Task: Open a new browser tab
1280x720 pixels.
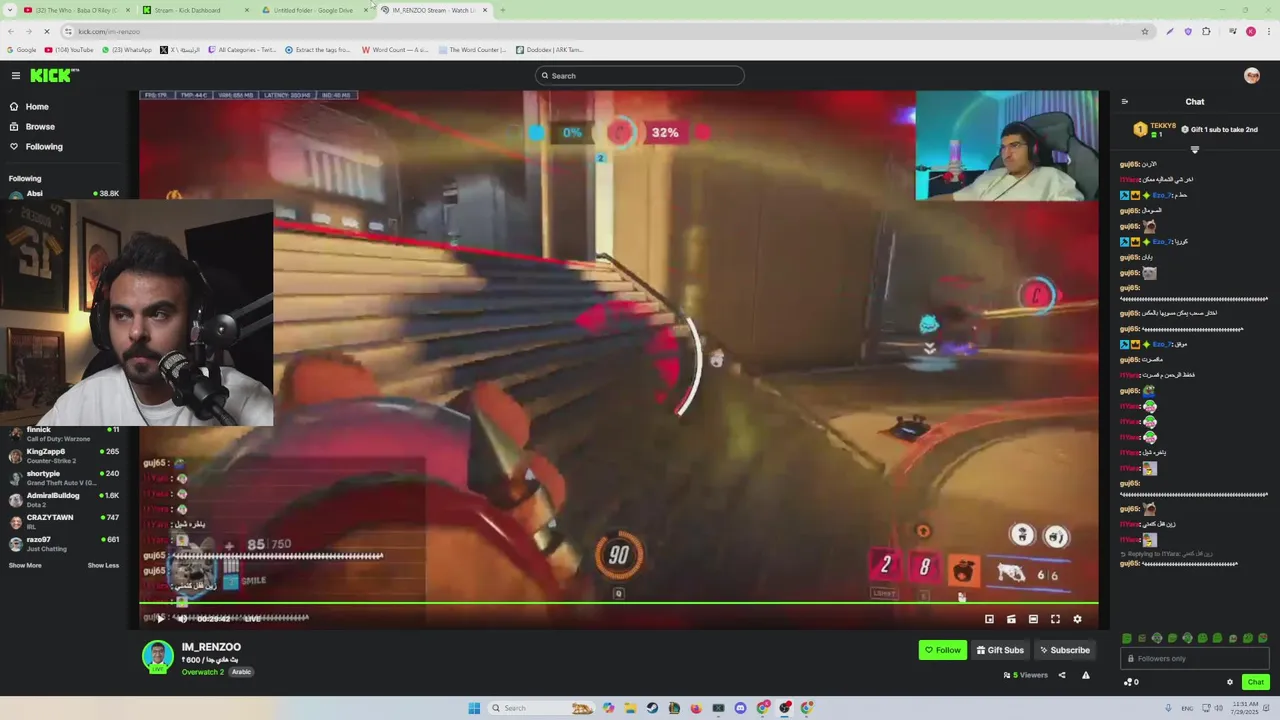Action: tap(502, 10)
